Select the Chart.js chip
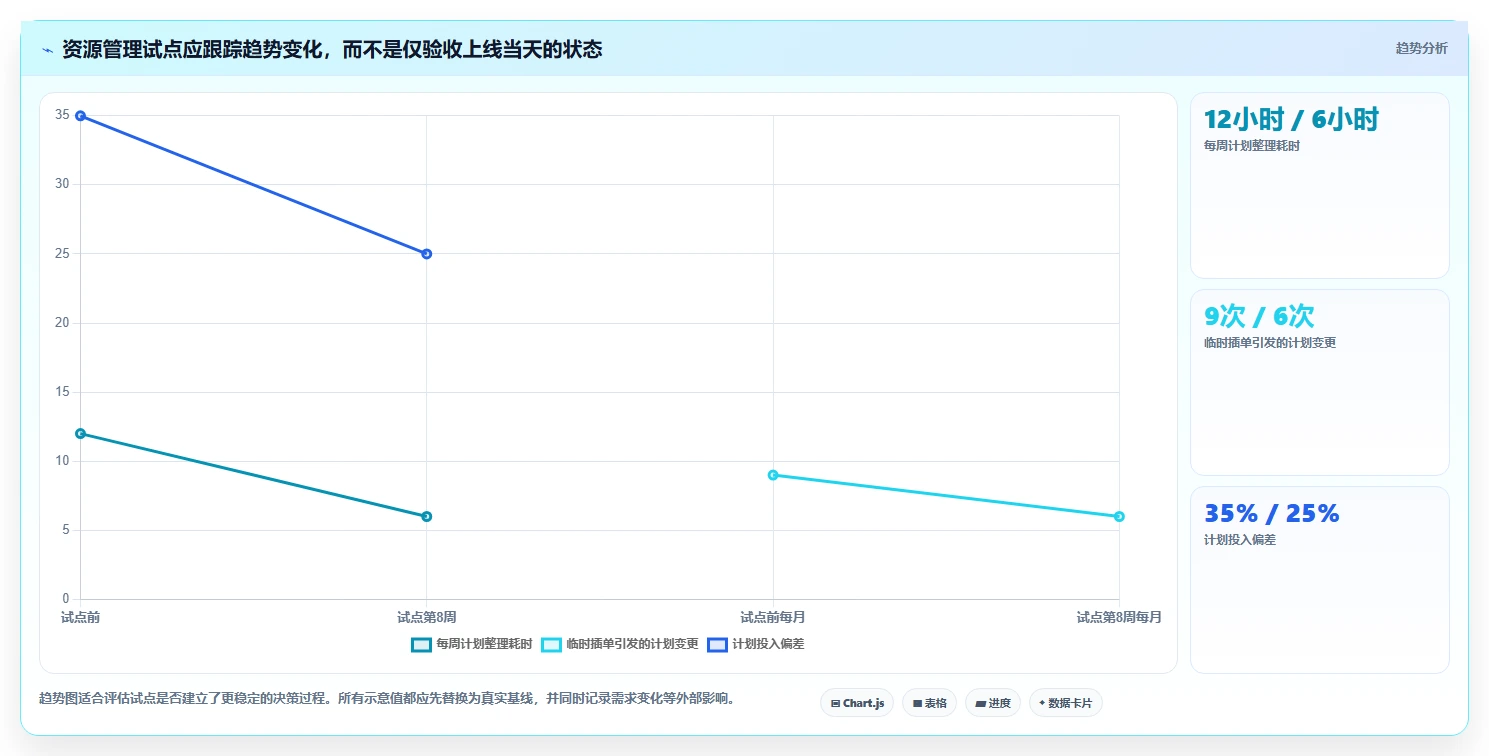 click(857, 703)
